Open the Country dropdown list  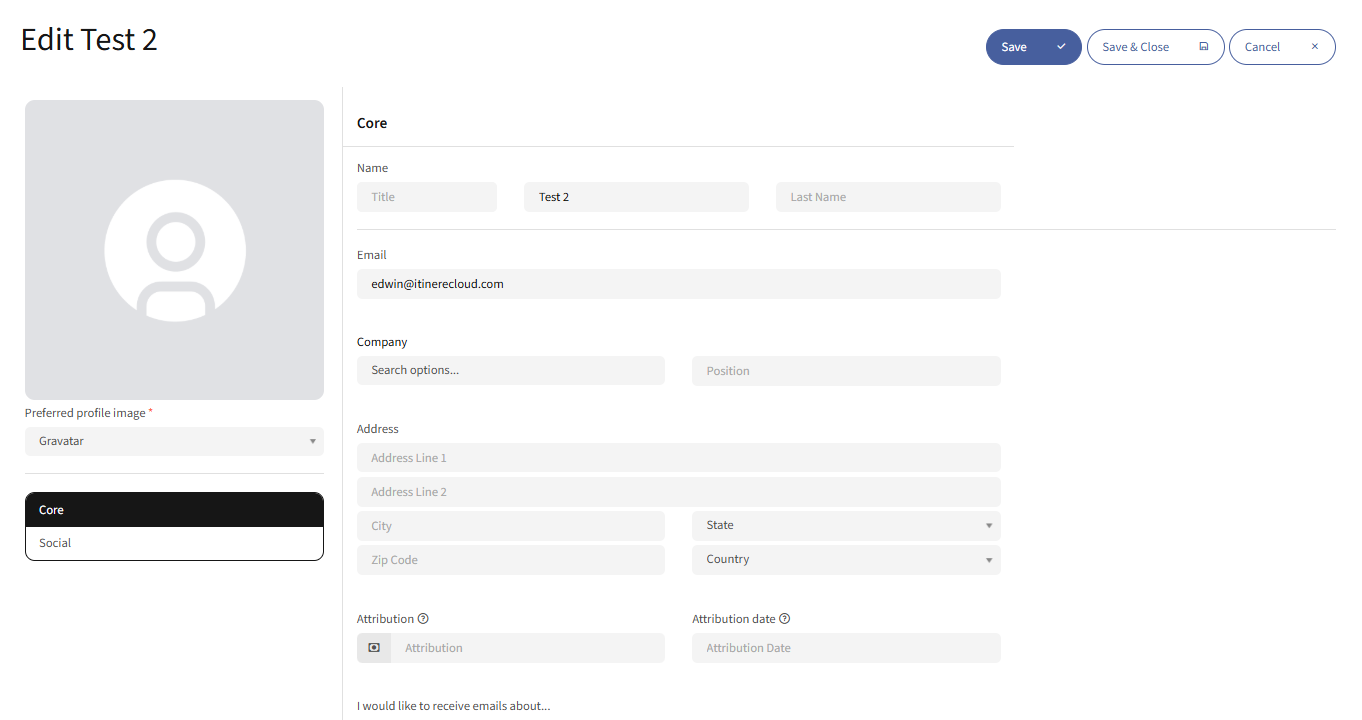845,560
